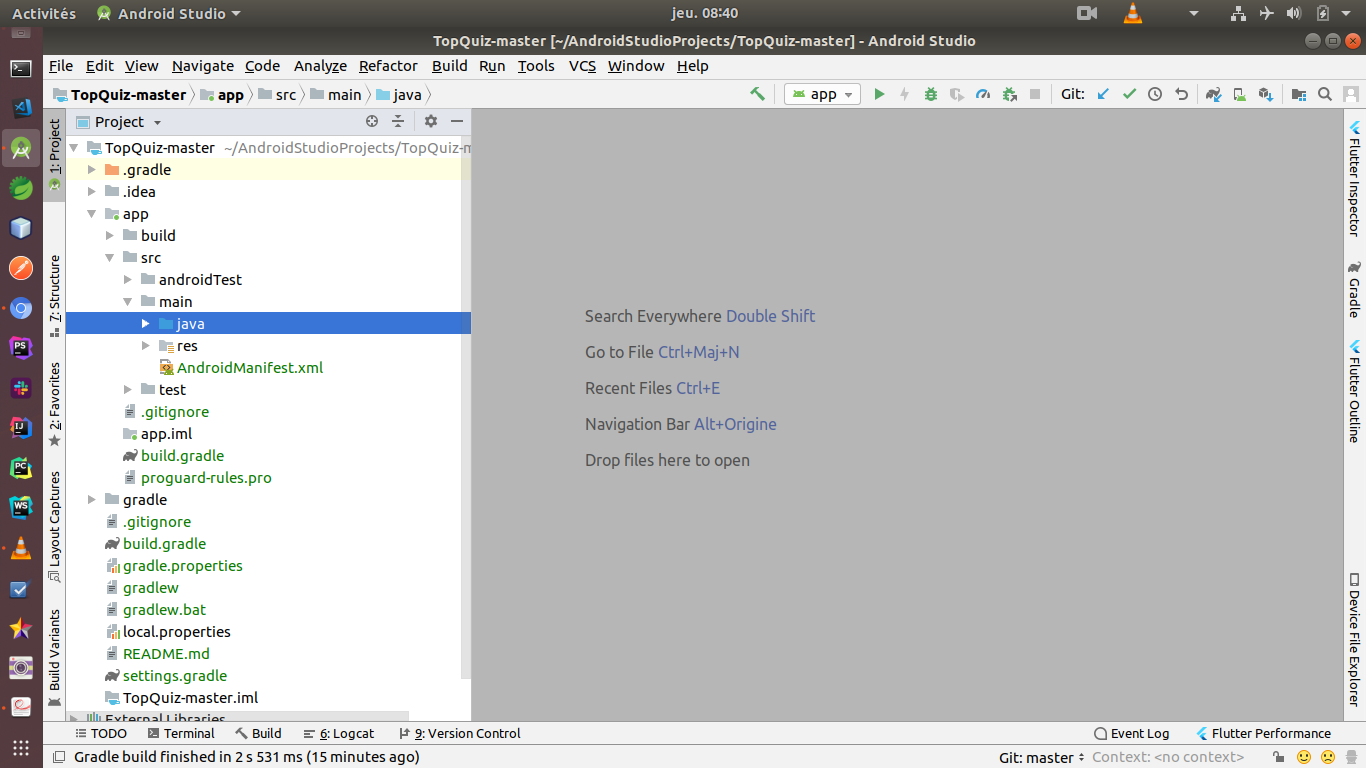1366x768 pixels.
Task: Open Search Everywhere with the magnifier icon
Action: [1326, 94]
